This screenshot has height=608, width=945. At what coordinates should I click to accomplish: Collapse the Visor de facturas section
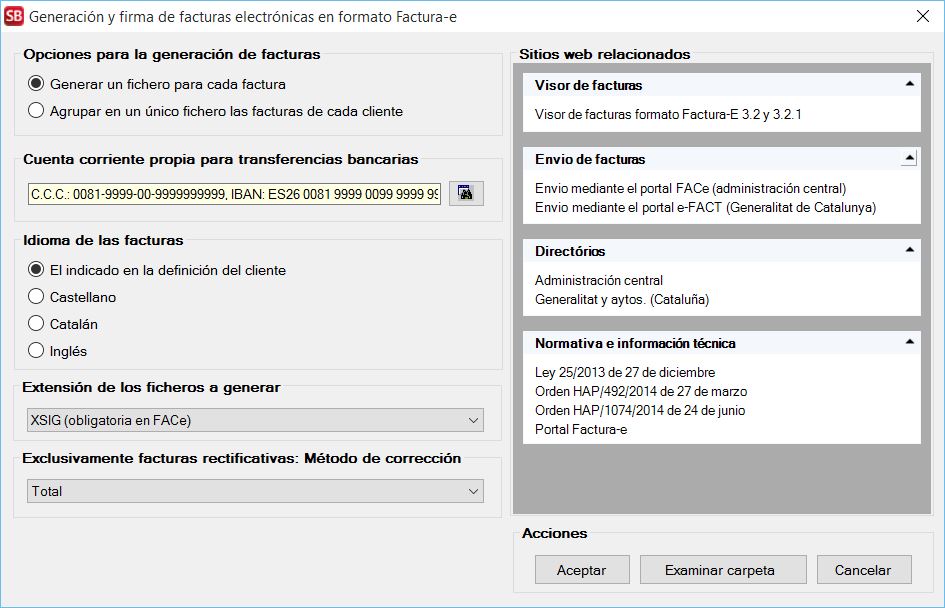point(909,85)
